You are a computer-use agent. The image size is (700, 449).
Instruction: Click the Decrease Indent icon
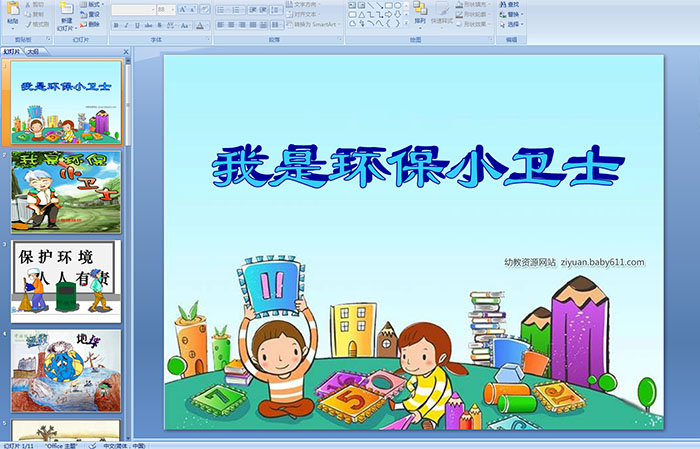[x=253, y=9]
